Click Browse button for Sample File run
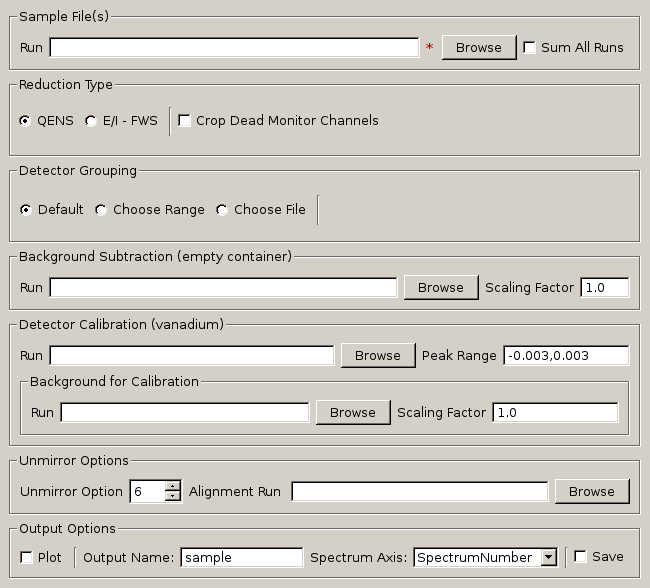 click(x=478, y=48)
